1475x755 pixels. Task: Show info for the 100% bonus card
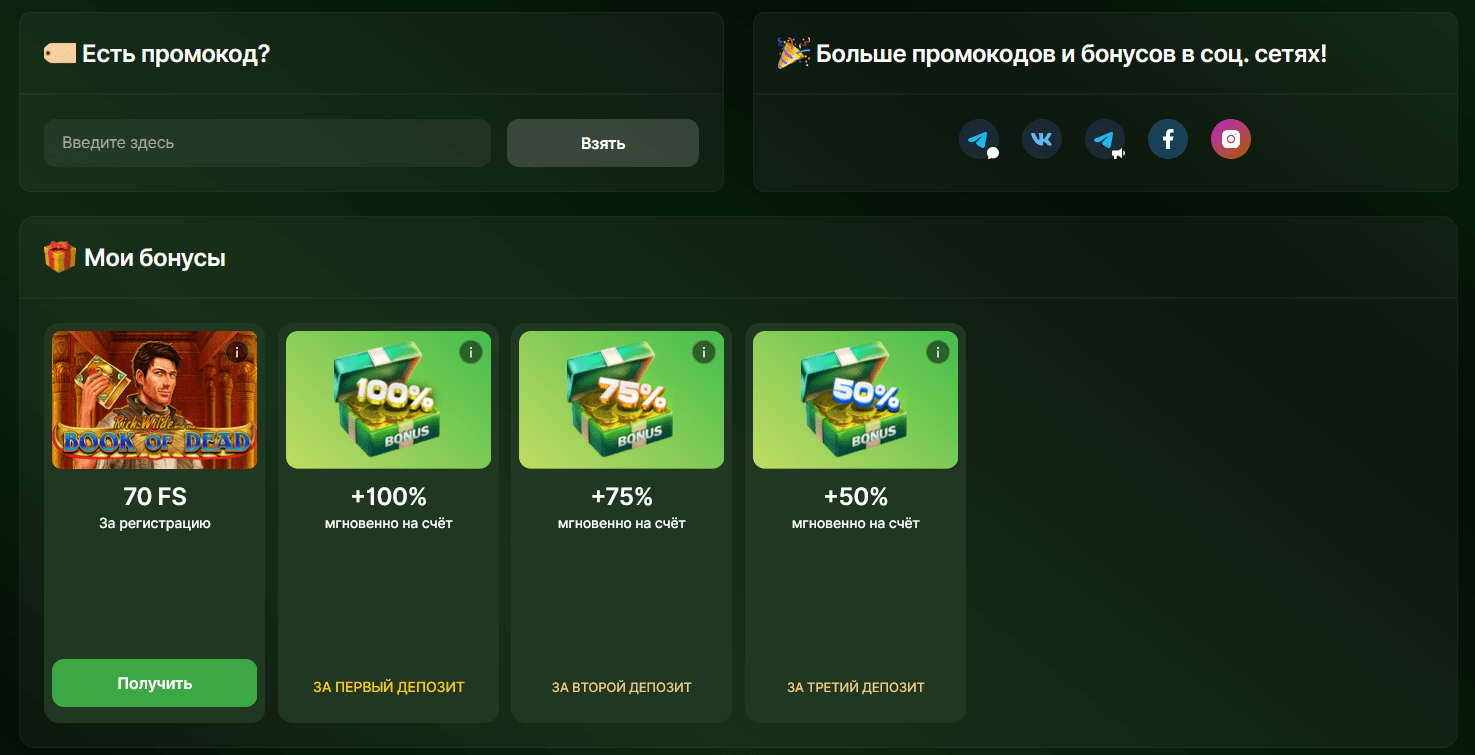click(x=471, y=352)
